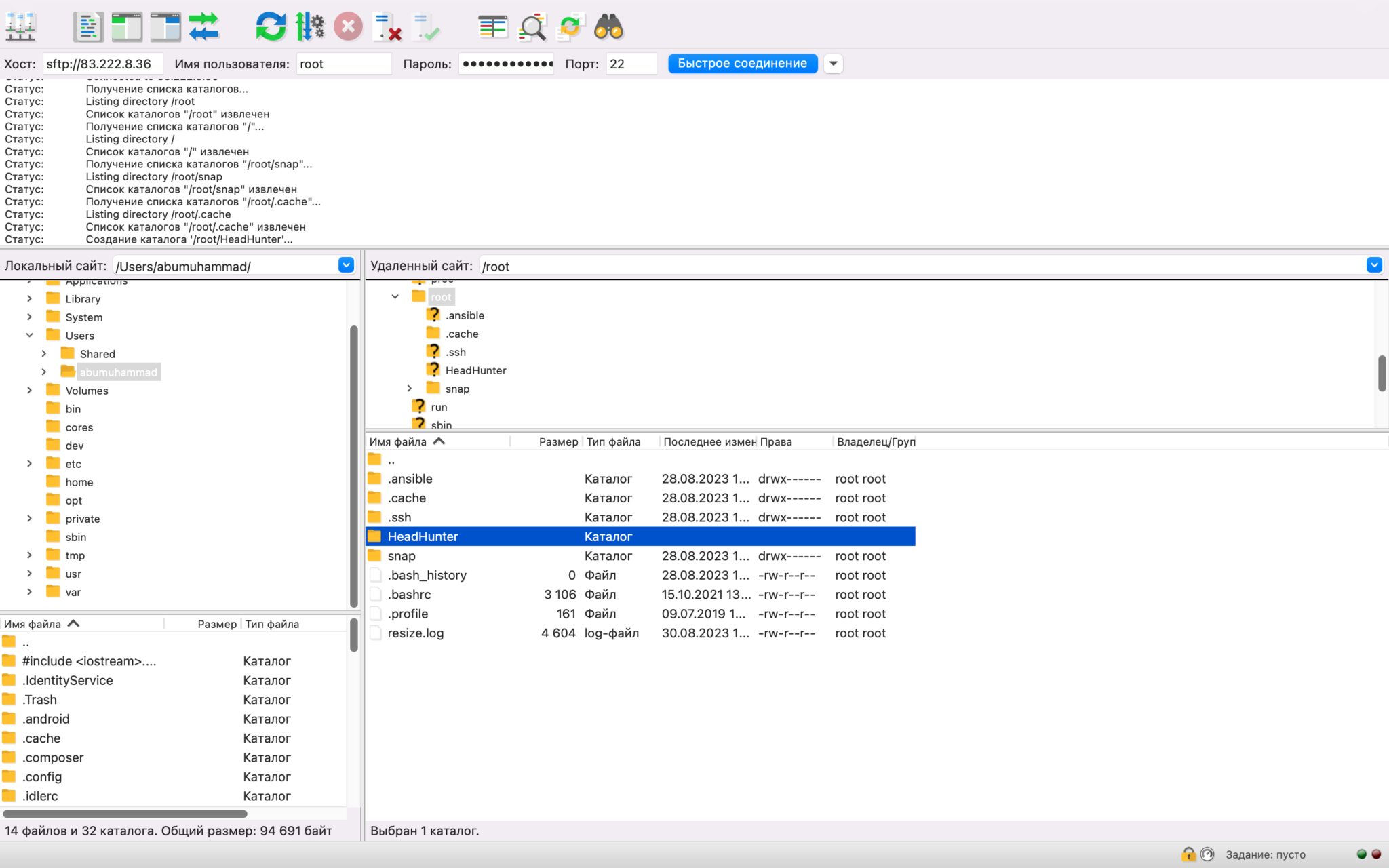Expand the abumuhammad folder in local tree
This screenshot has height=868, width=1389.
[44, 372]
